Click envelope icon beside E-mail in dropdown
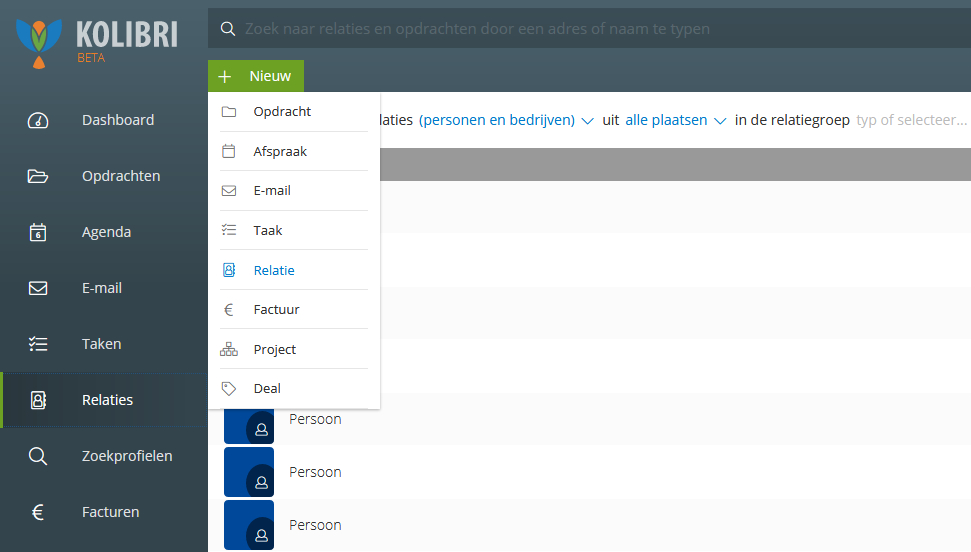Image resolution: width=971 pixels, height=552 pixels. (x=229, y=191)
